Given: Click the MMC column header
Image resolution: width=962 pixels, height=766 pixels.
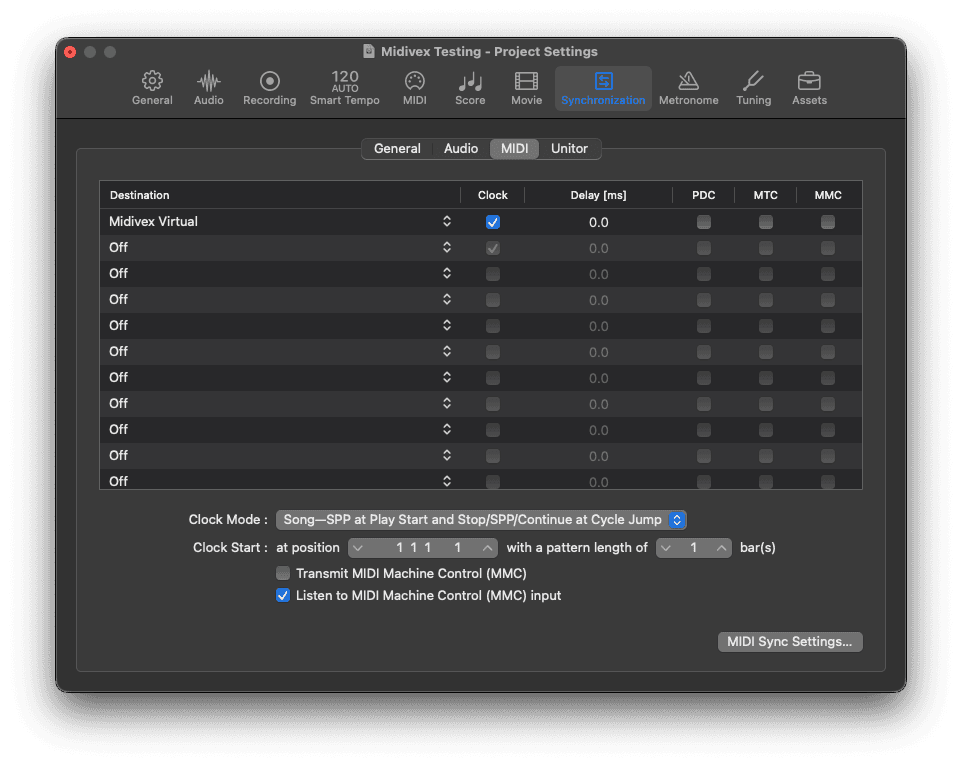Looking at the screenshot, I should [x=828, y=195].
